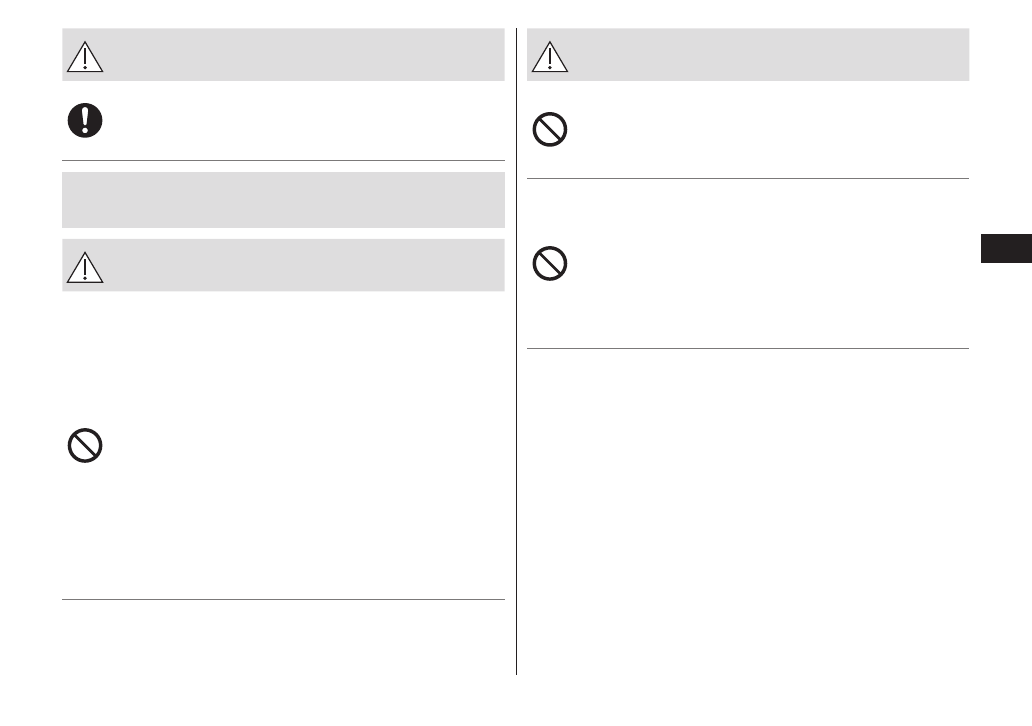Click the warning triangle in the top-right banner
1032x726 pixels.
pyautogui.click(x=550, y=58)
